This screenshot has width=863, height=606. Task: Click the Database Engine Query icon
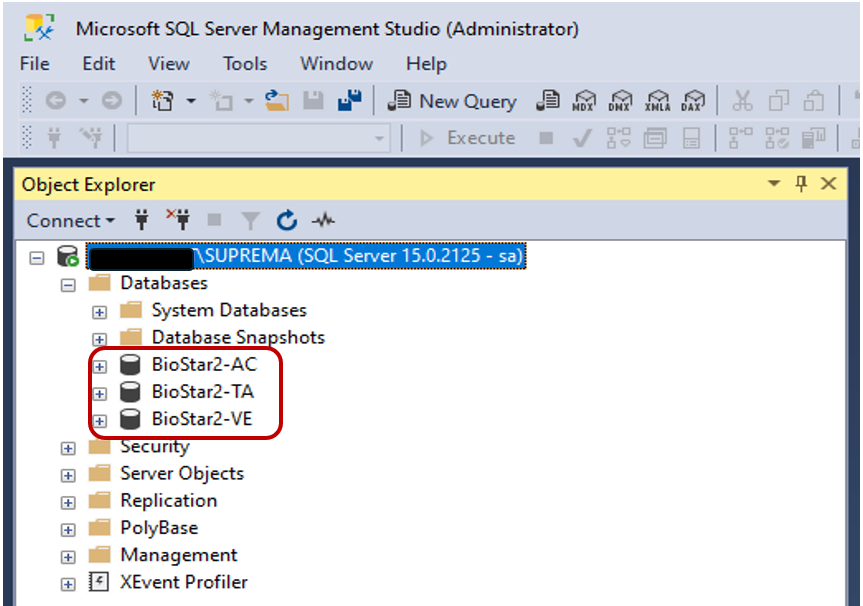(548, 101)
